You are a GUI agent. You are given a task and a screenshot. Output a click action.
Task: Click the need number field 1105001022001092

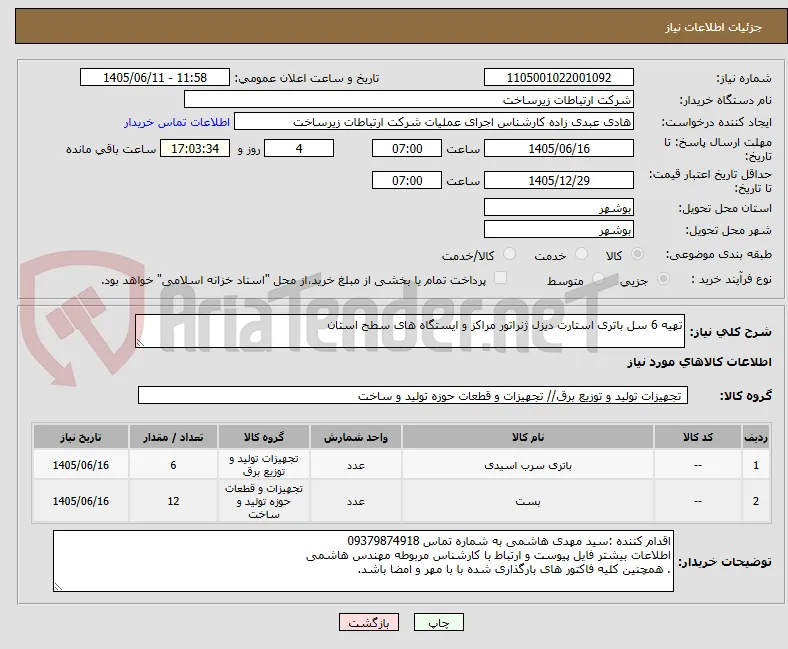[x=559, y=77]
